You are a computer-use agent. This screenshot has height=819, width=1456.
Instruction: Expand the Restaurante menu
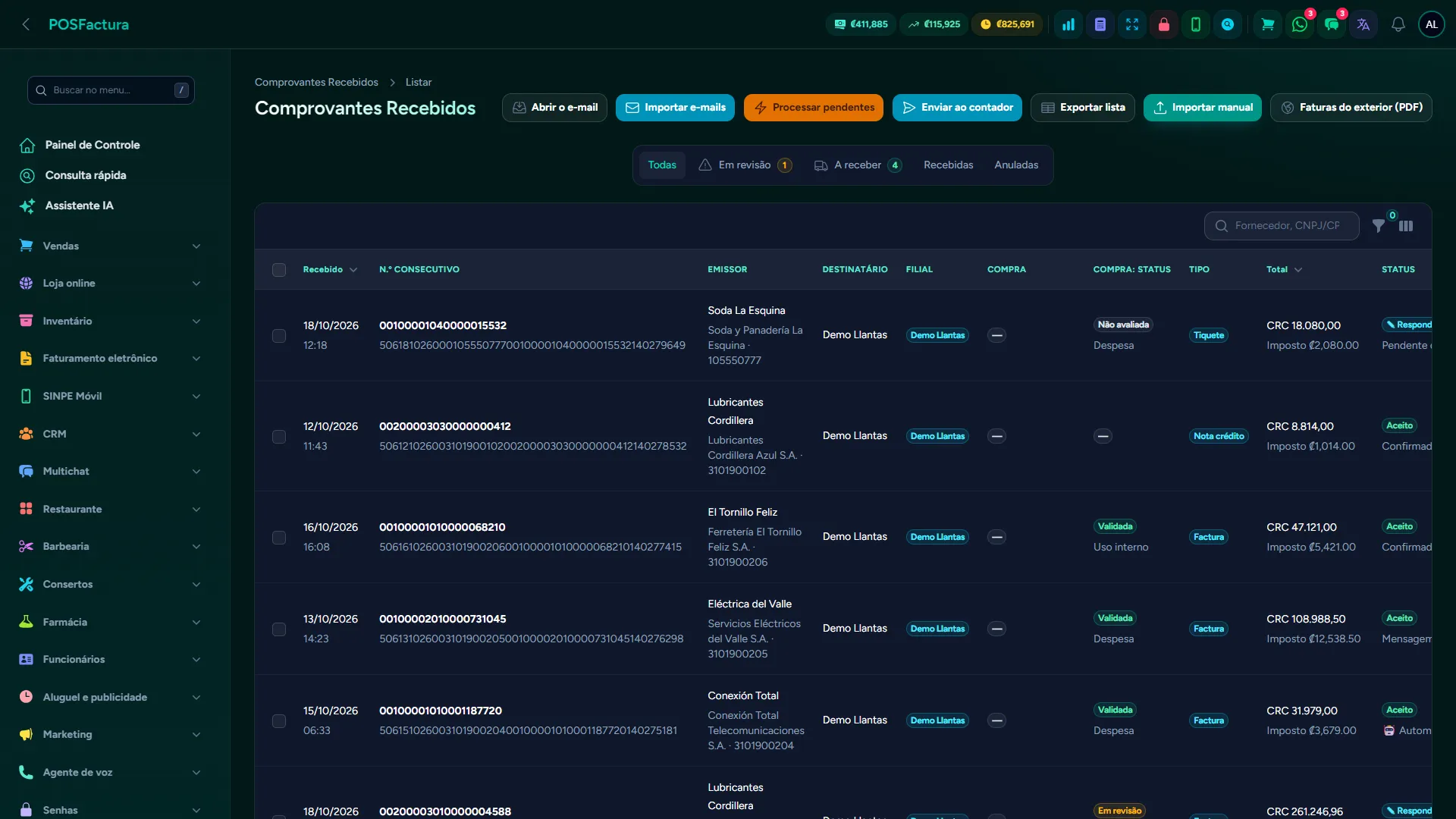coord(111,509)
